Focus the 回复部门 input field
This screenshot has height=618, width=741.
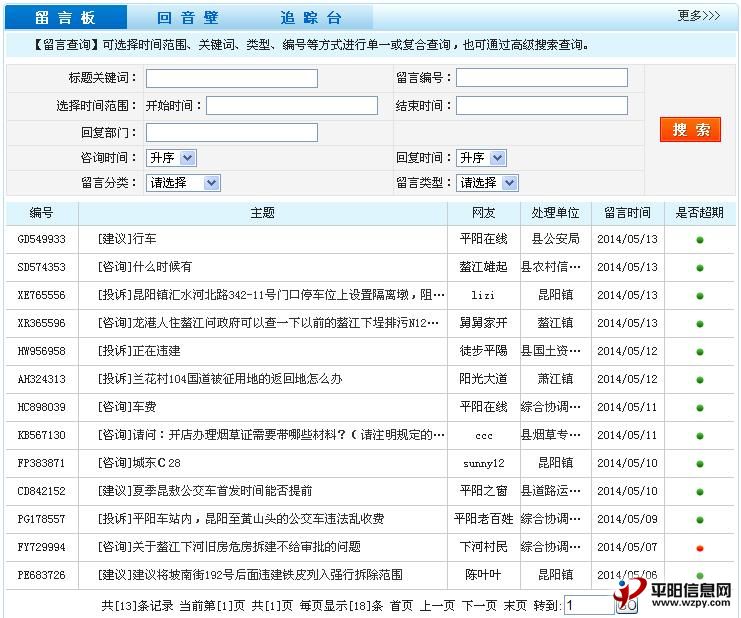coord(232,132)
